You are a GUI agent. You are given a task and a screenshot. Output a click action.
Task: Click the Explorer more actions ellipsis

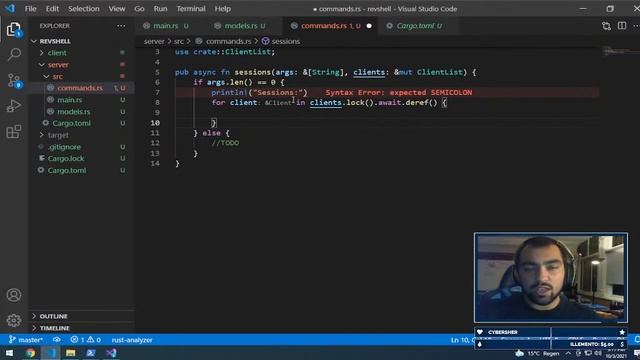tap(121, 26)
